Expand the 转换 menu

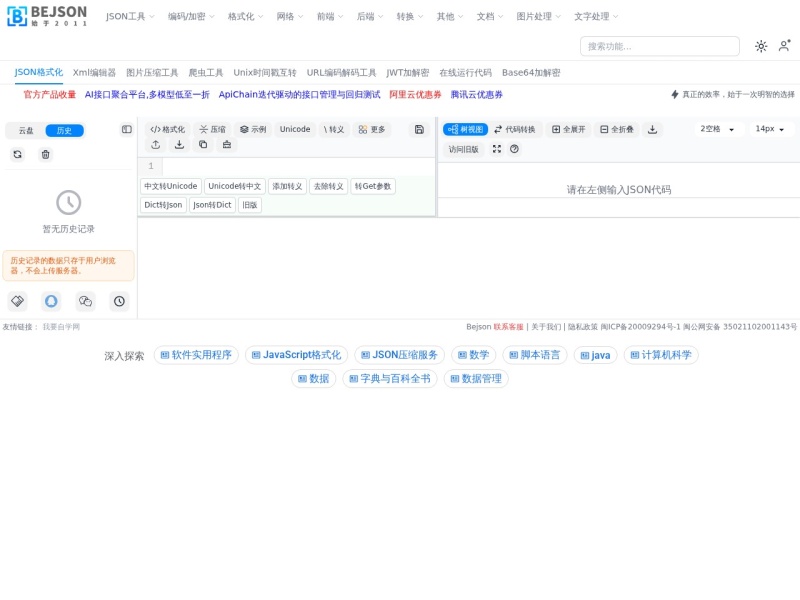coord(410,16)
